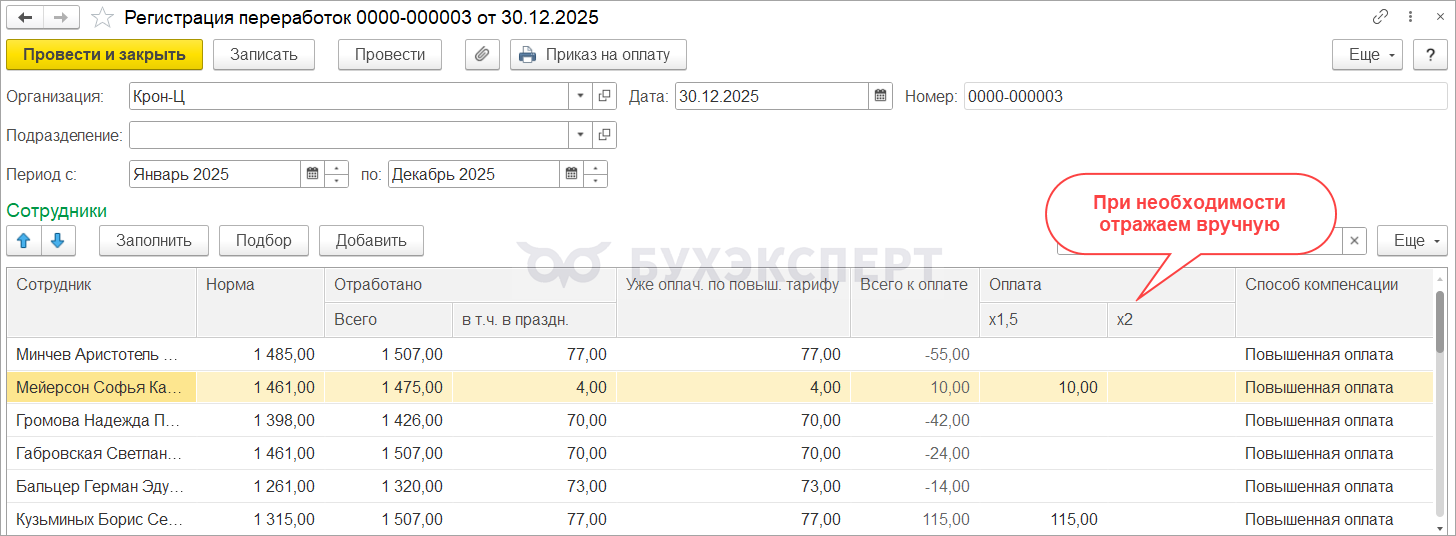Open the Подразделение item card icon
Viewport: 1456px width, 536px height.
(605, 135)
